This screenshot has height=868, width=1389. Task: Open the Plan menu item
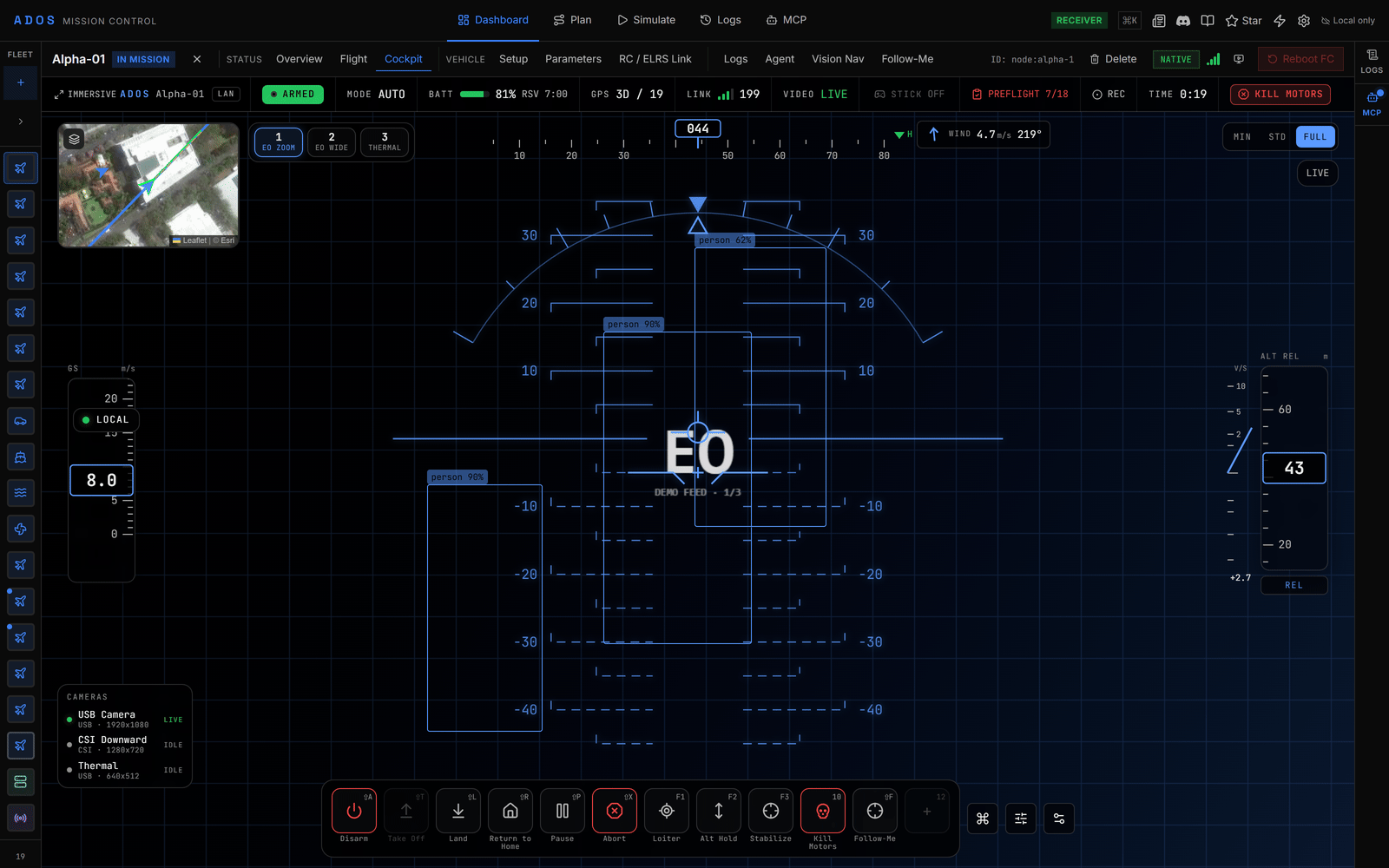pos(572,20)
